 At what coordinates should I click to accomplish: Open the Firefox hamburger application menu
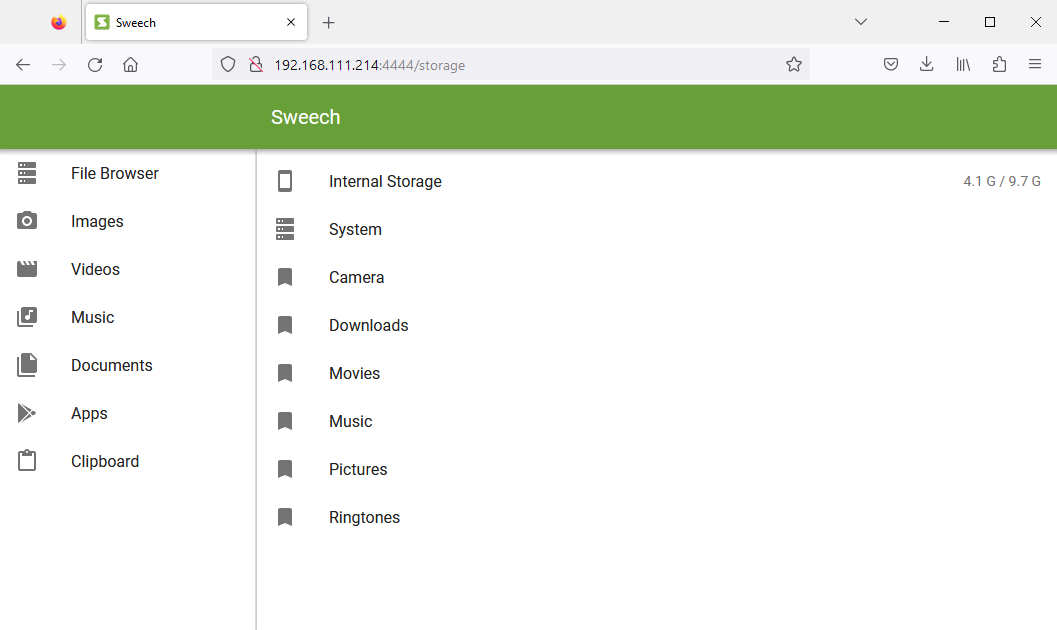tap(1035, 65)
